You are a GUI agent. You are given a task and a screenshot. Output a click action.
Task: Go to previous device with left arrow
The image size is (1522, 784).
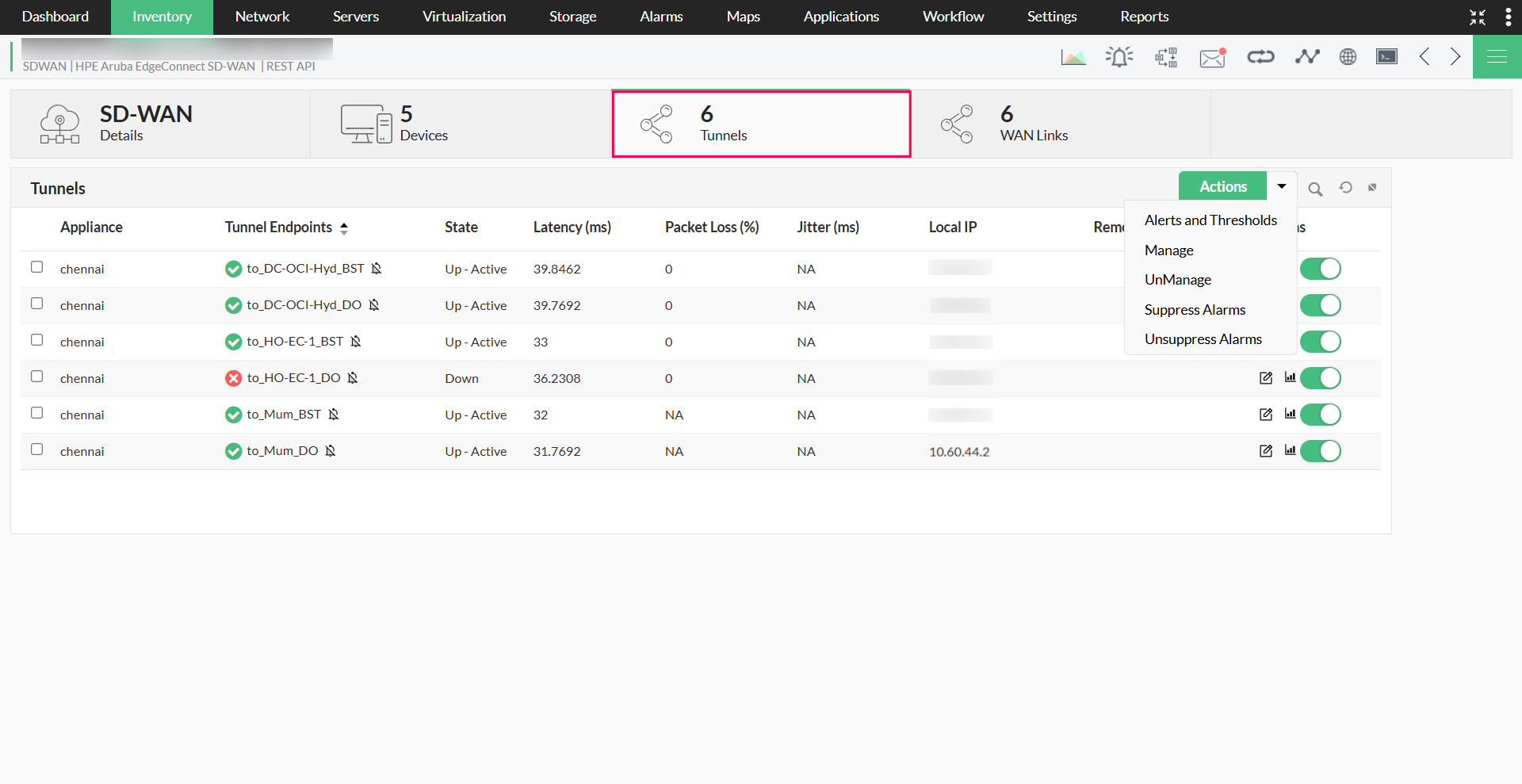point(1424,56)
